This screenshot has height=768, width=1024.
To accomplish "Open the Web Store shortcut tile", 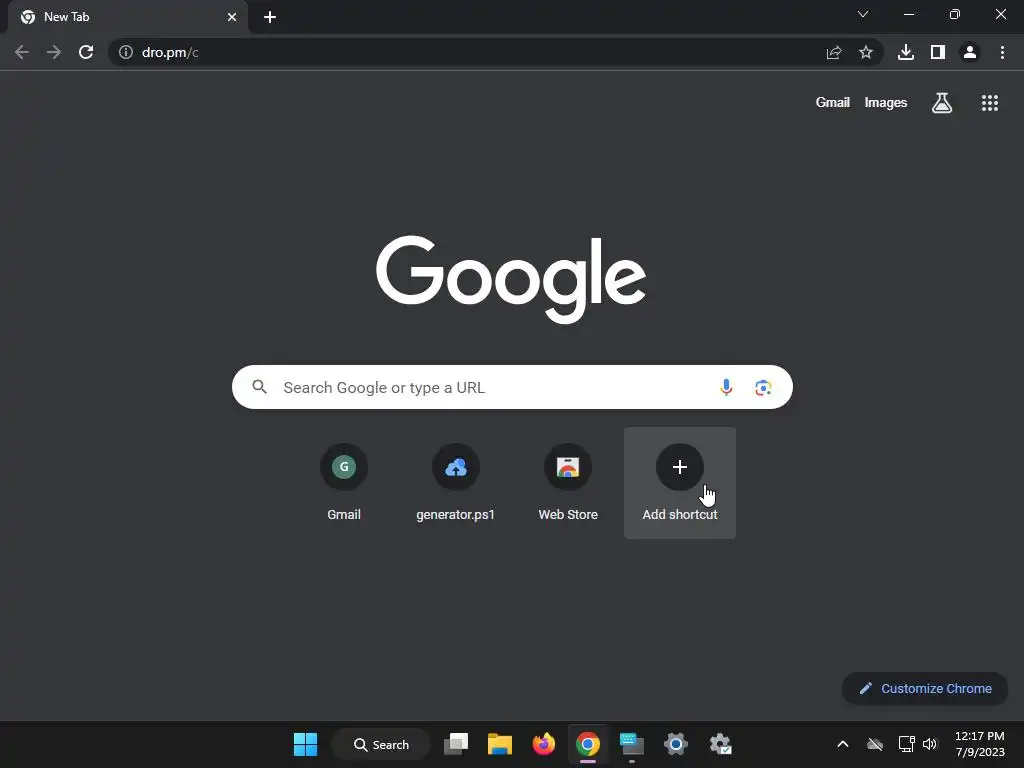I will coord(568,483).
